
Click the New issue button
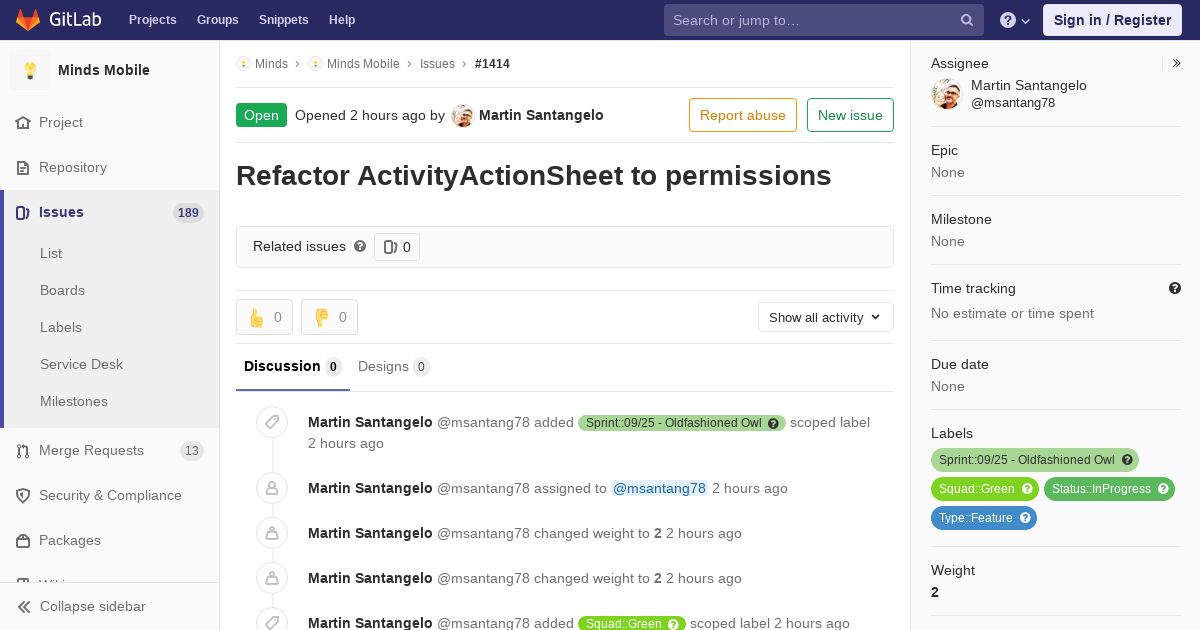coord(850,115)
